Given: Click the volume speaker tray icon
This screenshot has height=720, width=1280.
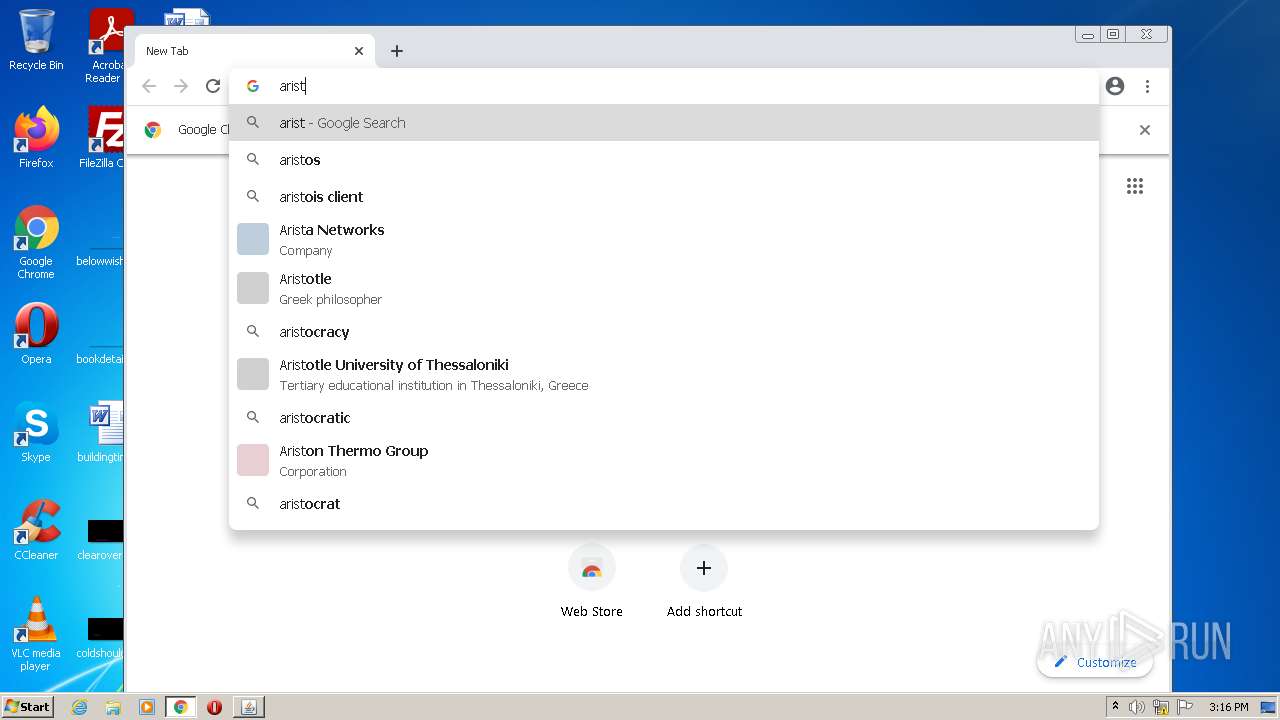Looking at the screenshot, I should click(x=1137, y=707).
